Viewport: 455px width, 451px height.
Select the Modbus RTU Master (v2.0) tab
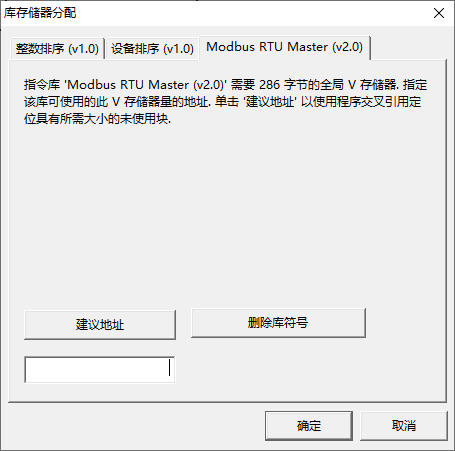[284, 47]
